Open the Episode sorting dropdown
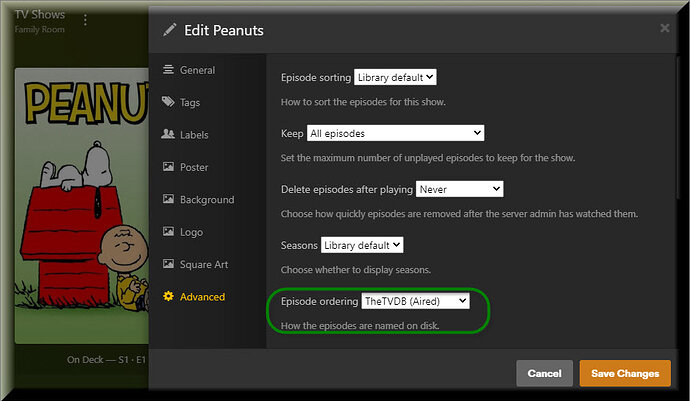This screenshot has width=690, height=401. point(395,77)
